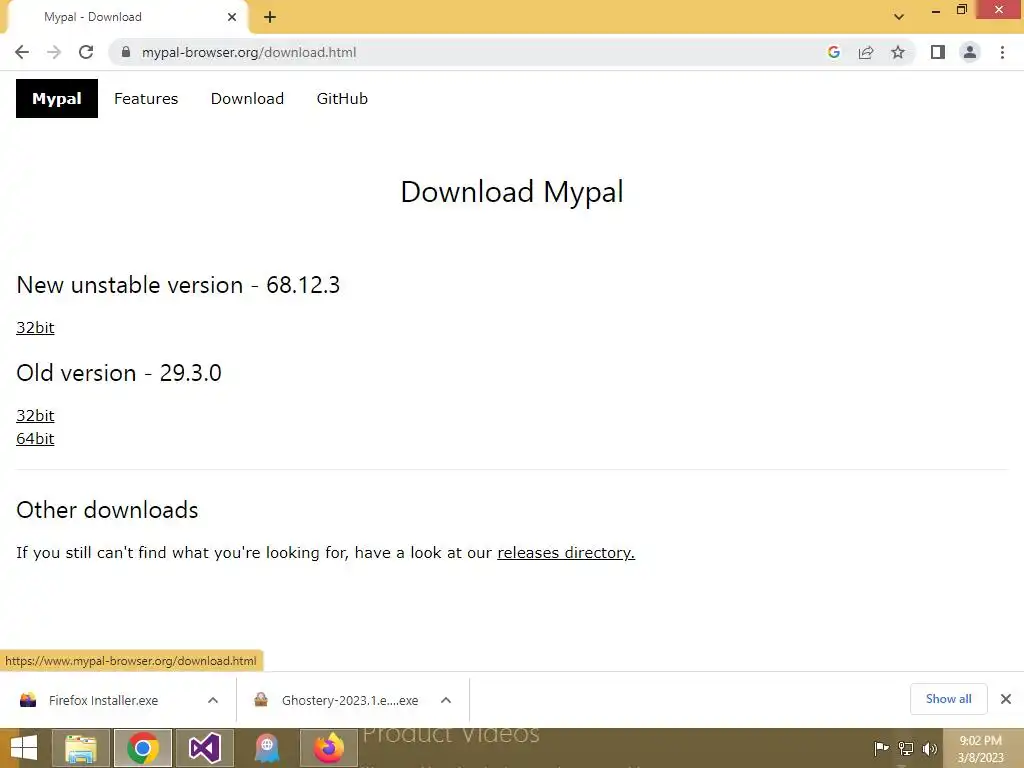Click the address bar URL
Screen dimensions: 1024x768
click(249, 52)
